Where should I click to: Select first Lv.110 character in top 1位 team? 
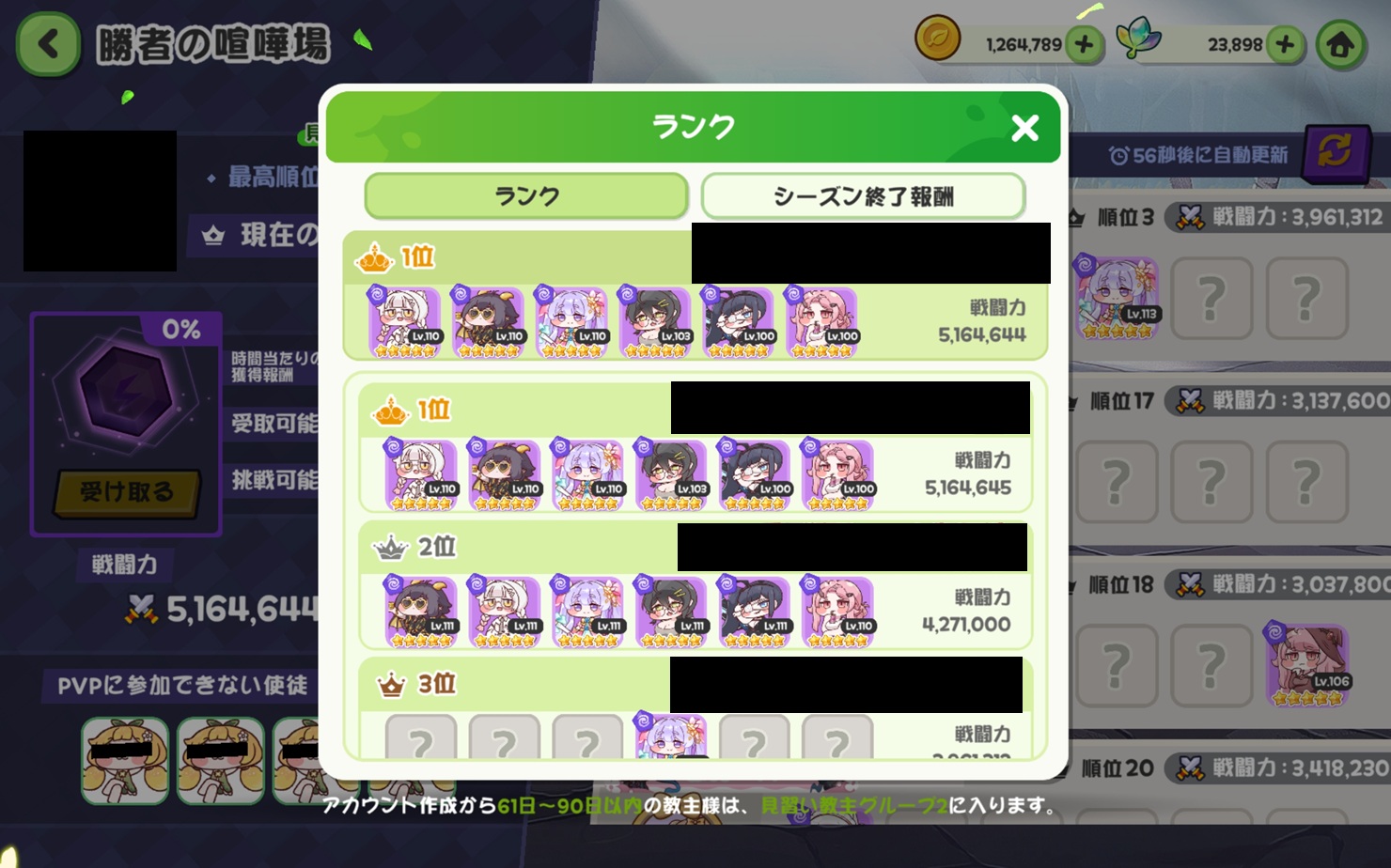coord(405,322)
